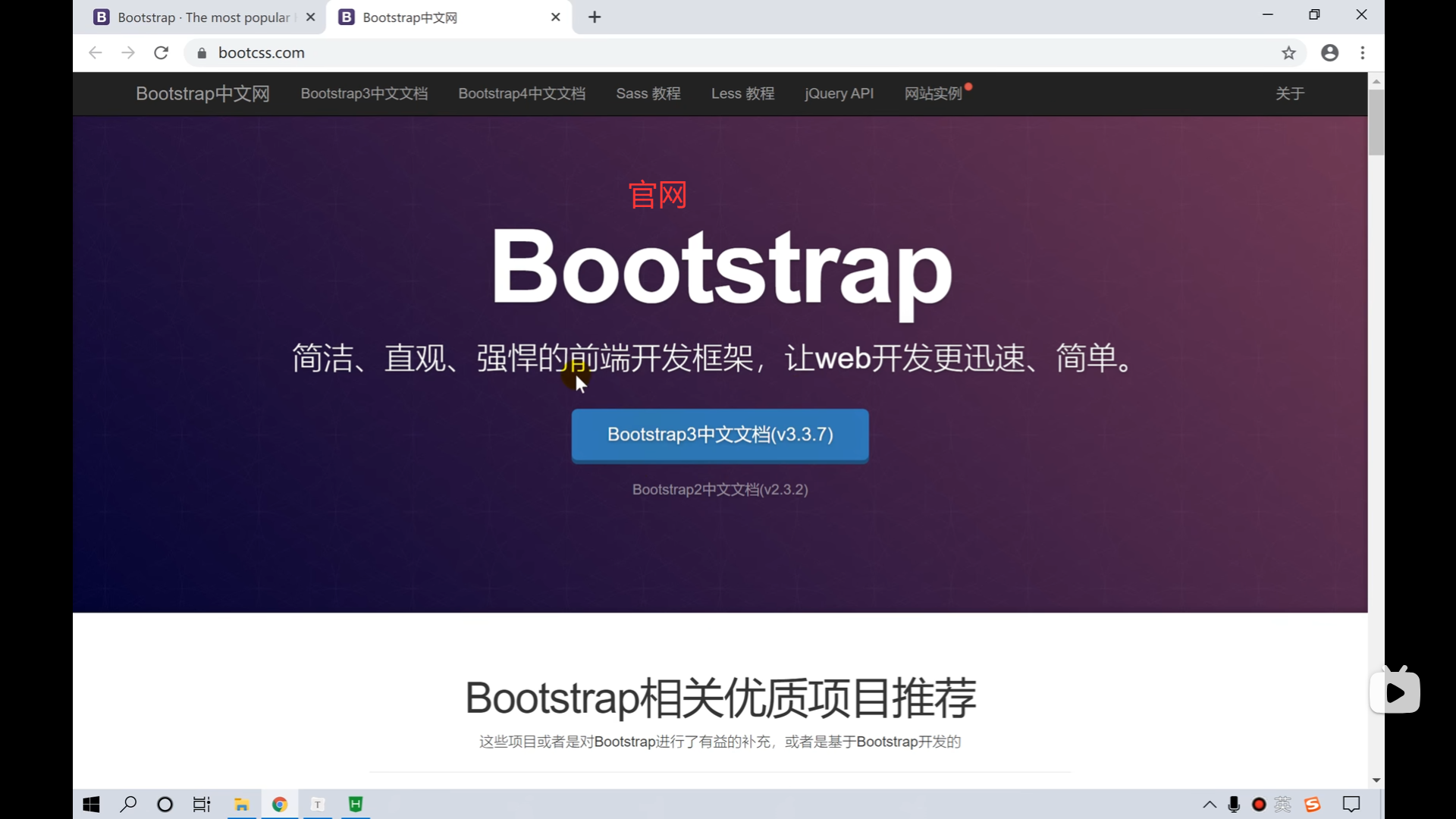This screenshot has width=1456, height=819.
Task: Bookmark this page with the star icon
Action: click(1288, 53)
